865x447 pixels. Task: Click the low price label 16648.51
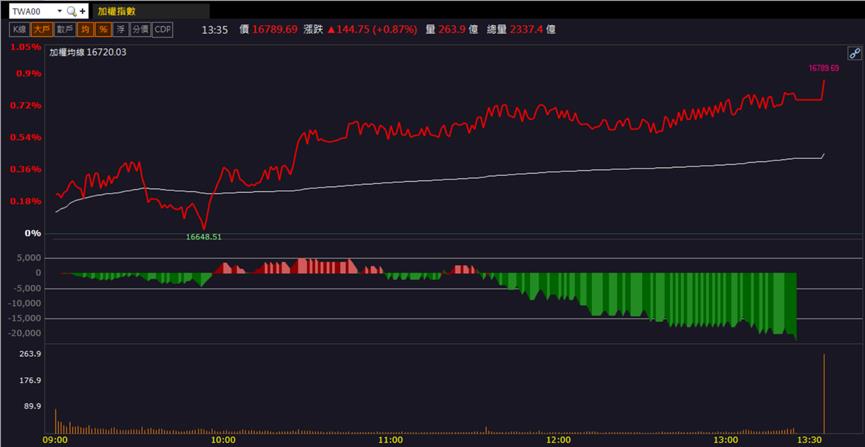pos(204,237)
